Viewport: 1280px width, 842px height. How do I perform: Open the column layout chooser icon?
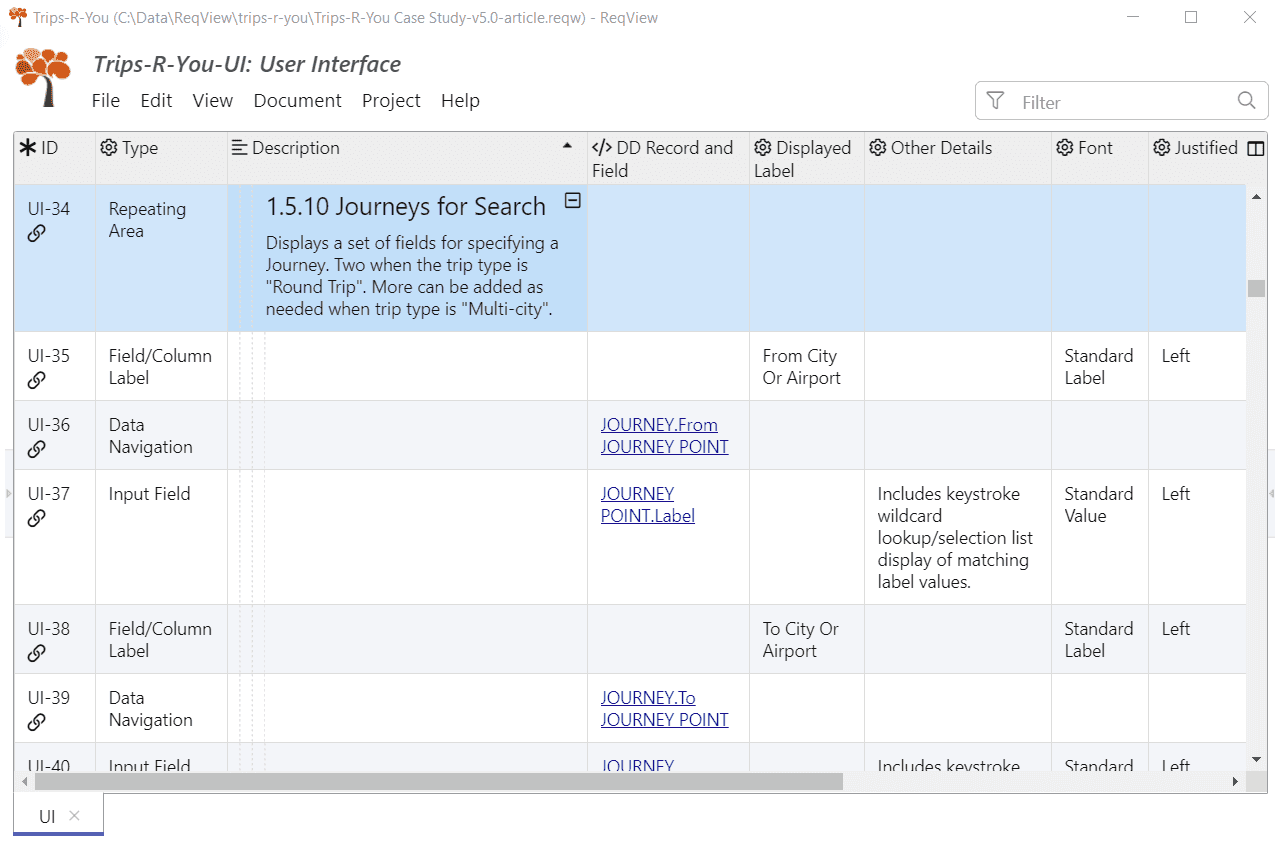pos(1256,149)
